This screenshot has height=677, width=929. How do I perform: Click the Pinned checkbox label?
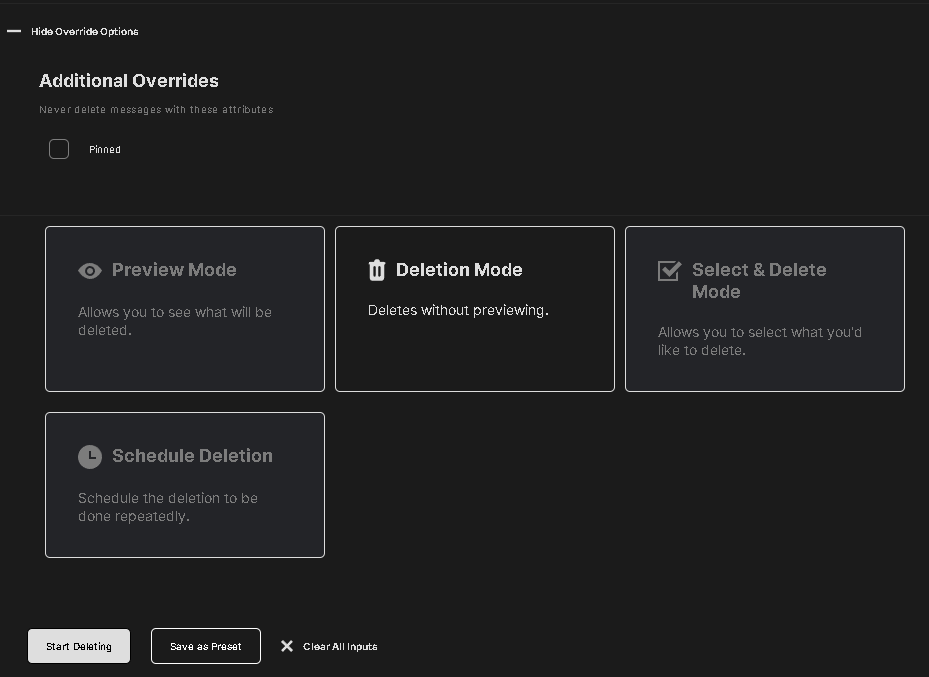(x=105, y=150)
